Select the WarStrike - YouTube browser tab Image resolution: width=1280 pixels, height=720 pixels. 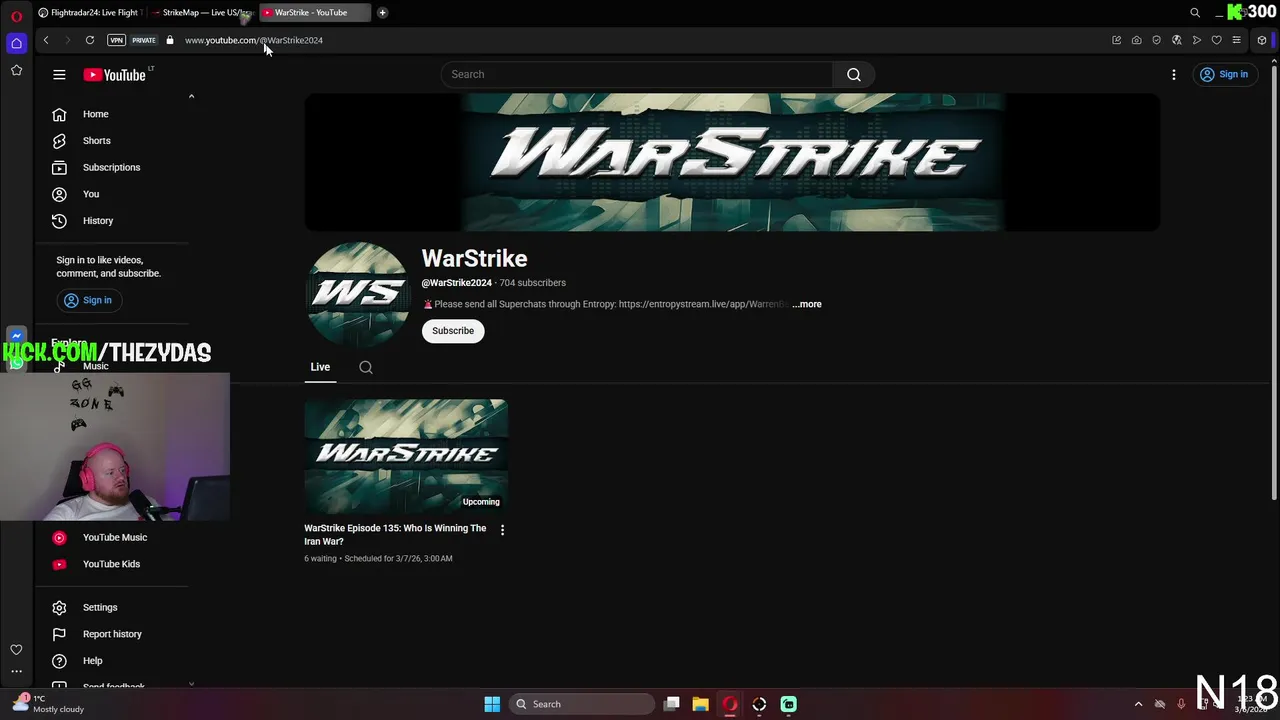tap(314, 12)
